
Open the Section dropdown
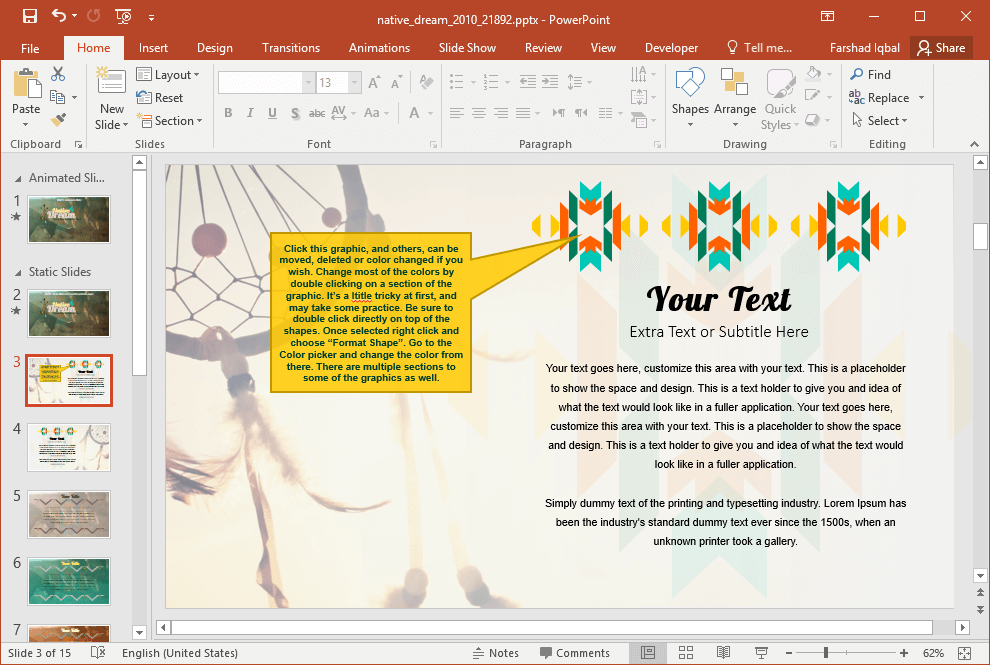coord(171,120)
